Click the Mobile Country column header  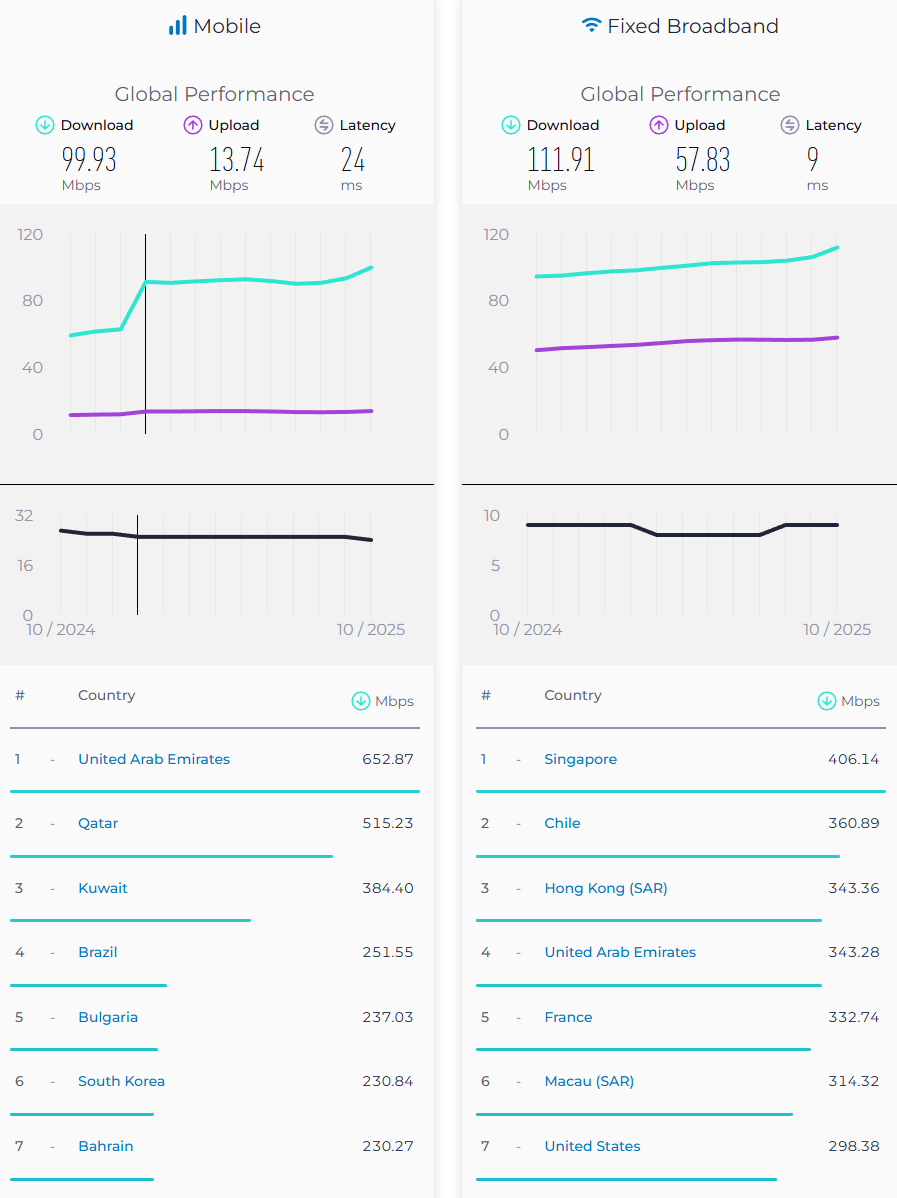(106, 695)
